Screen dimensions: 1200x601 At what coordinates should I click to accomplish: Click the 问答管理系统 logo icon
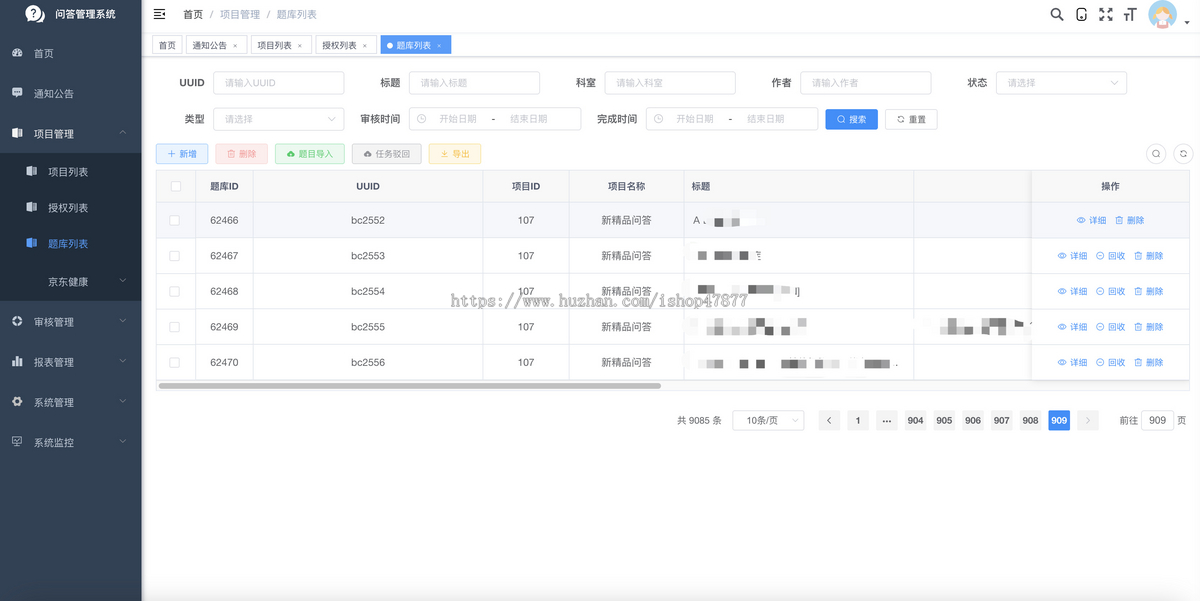click(35, 14)
